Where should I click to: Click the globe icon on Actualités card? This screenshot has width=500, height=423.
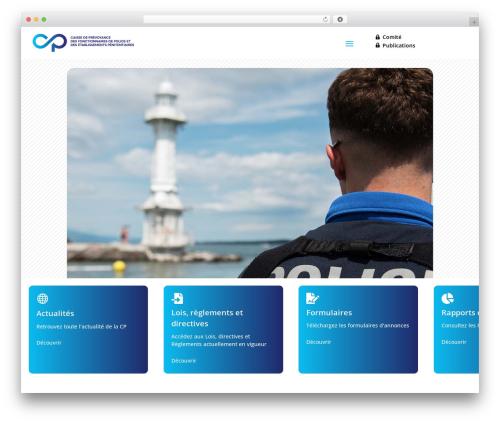tap(42, 298)
